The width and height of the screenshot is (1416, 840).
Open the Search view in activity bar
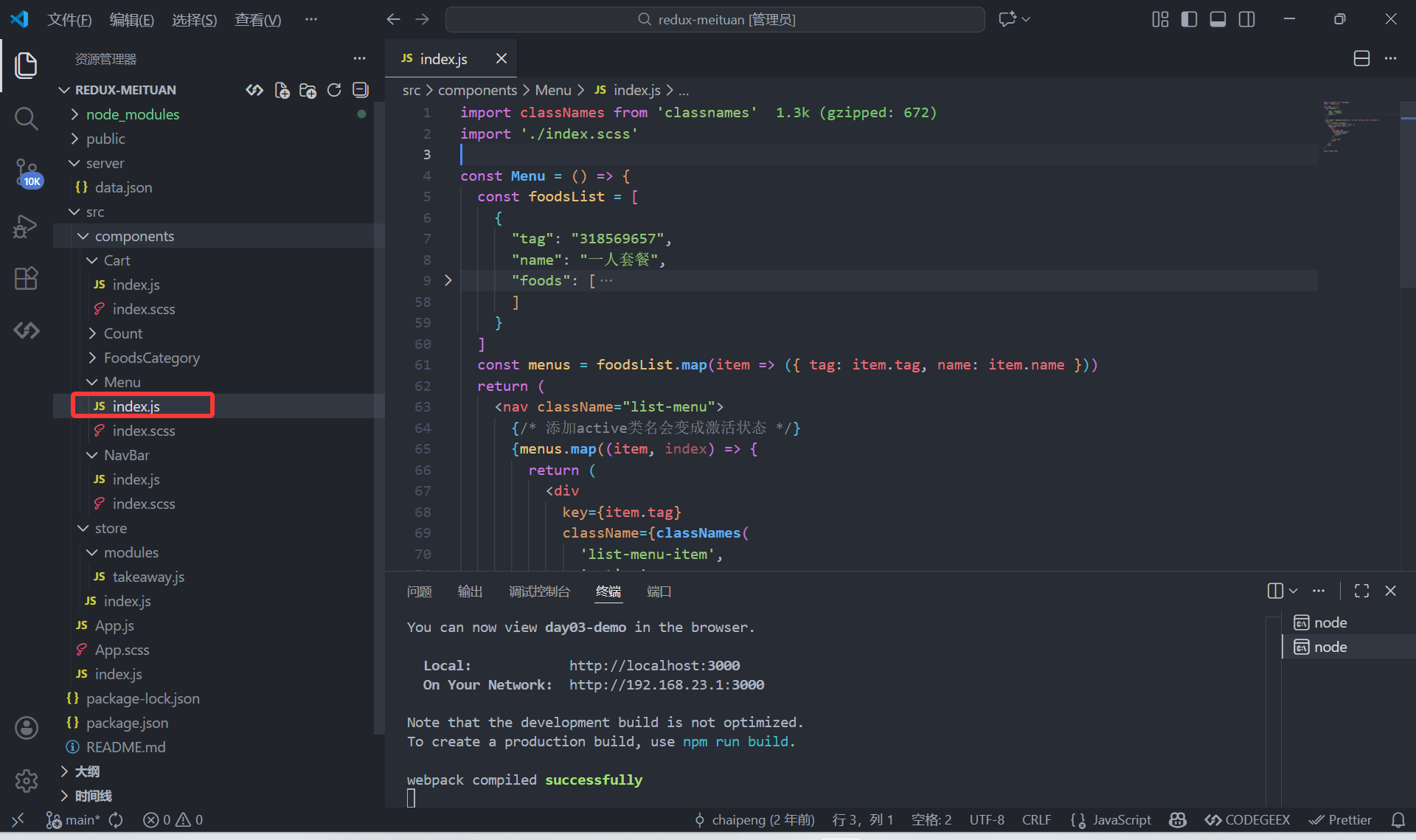coord(26,118)
